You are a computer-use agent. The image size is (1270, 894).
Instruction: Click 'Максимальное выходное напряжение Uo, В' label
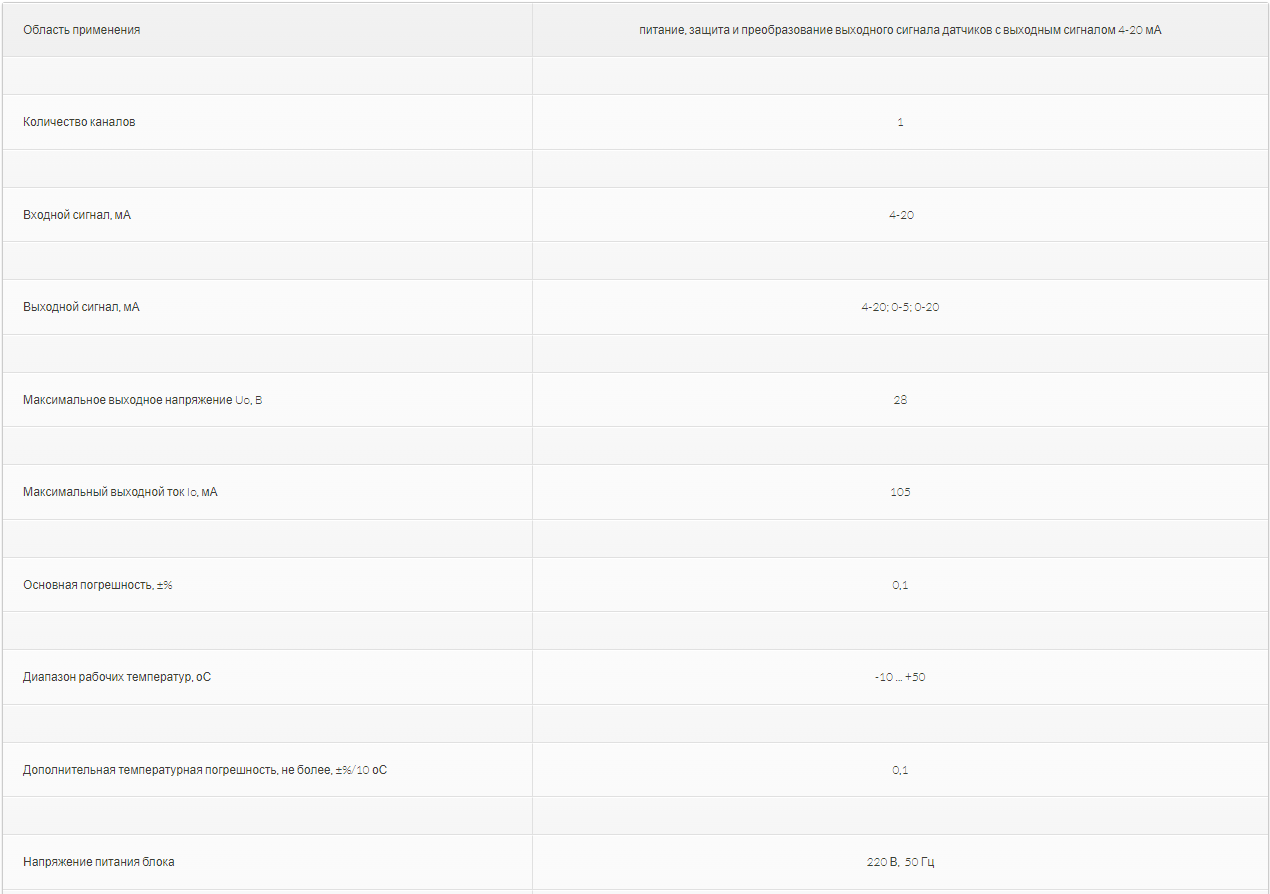(x=143, y=400)
